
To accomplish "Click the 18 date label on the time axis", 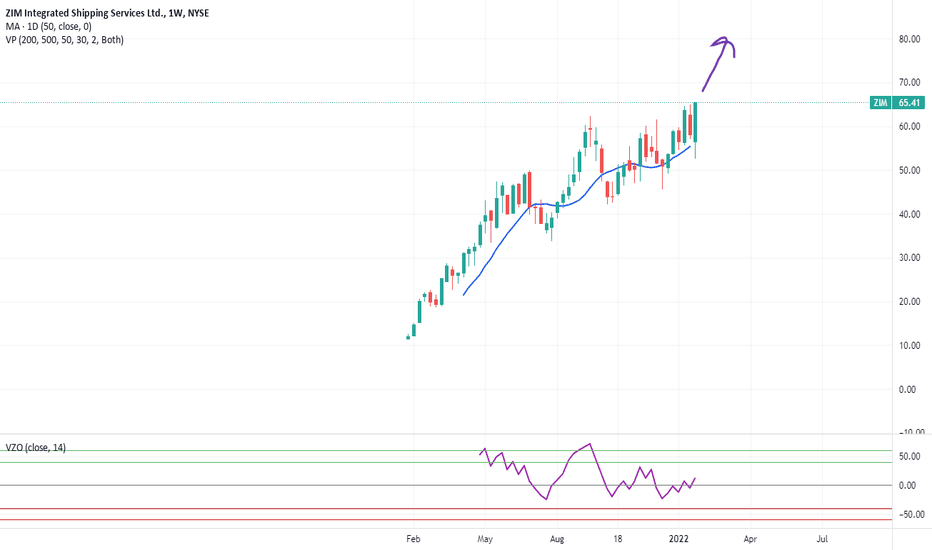I will pyautogui.click(x=618, y=539).
